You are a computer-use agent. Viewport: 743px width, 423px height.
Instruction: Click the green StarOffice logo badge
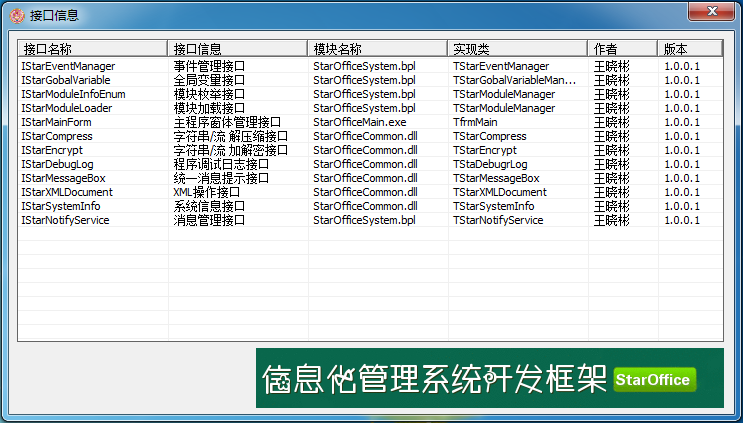click(655, 379)
